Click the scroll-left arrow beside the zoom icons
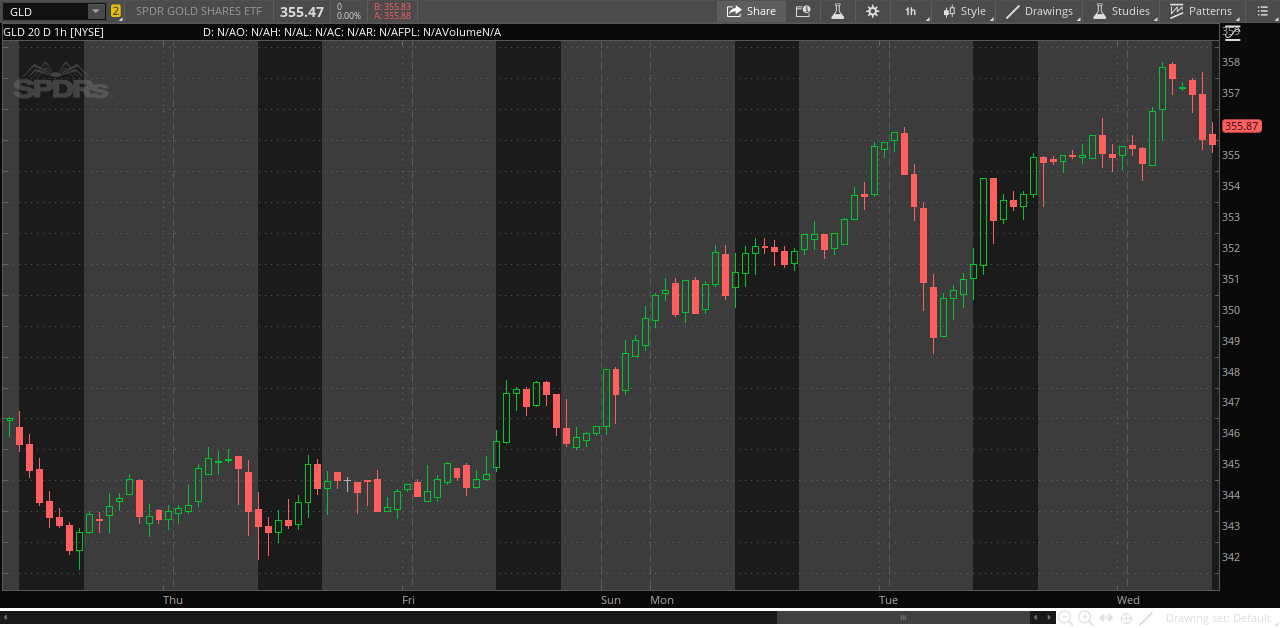Screen dimensions: 1280x628 1035,618
